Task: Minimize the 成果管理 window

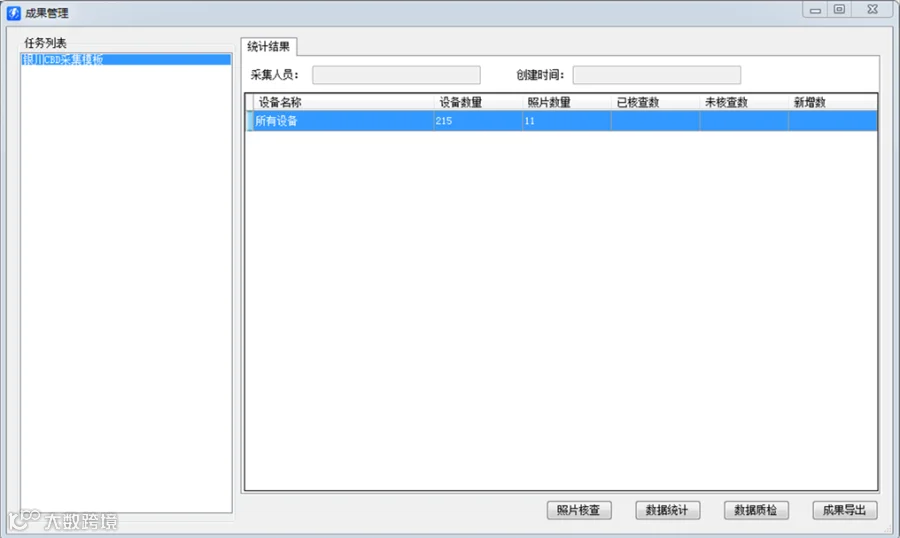Action: tap(815, 10)
